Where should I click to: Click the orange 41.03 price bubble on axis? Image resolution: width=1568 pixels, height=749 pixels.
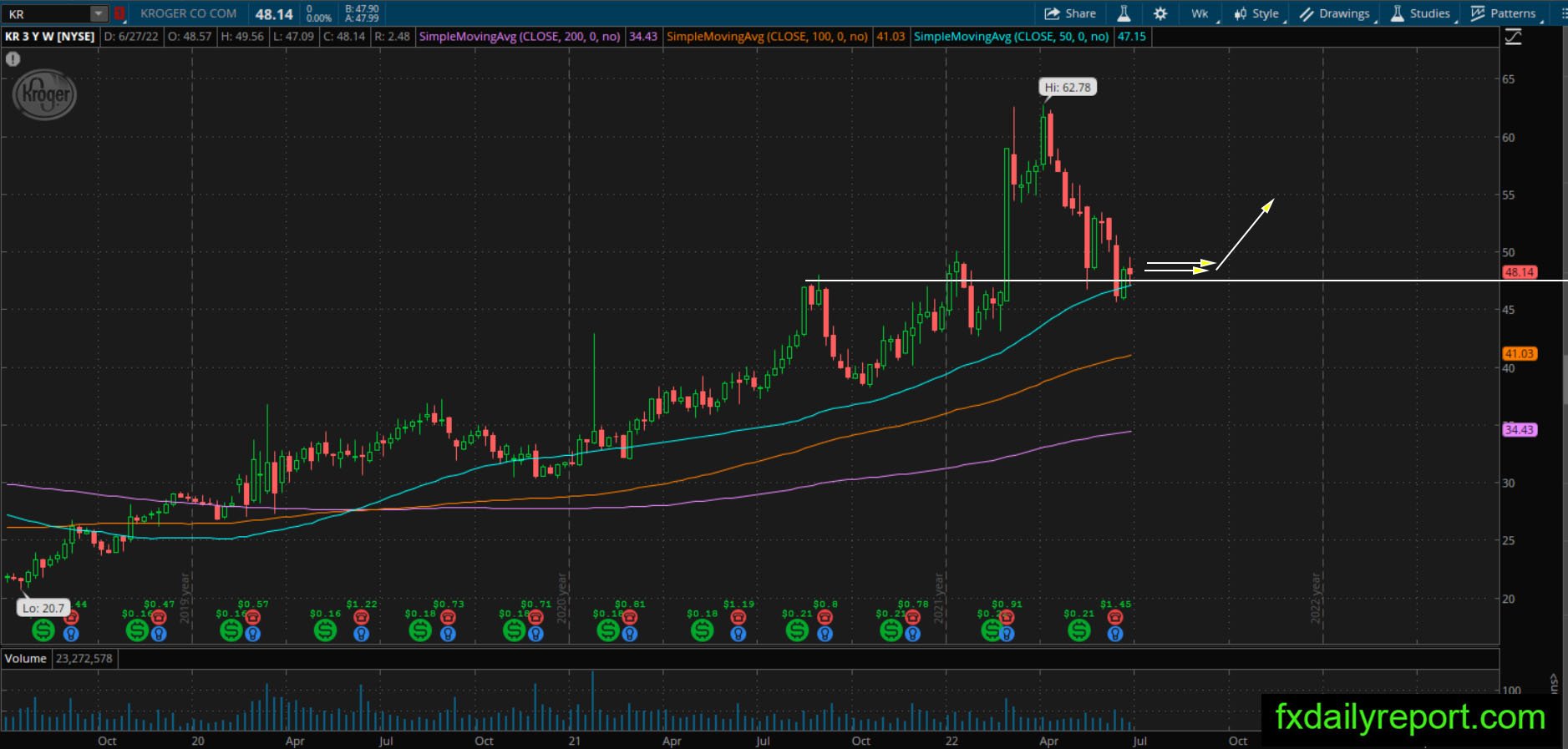(1519, 354)
